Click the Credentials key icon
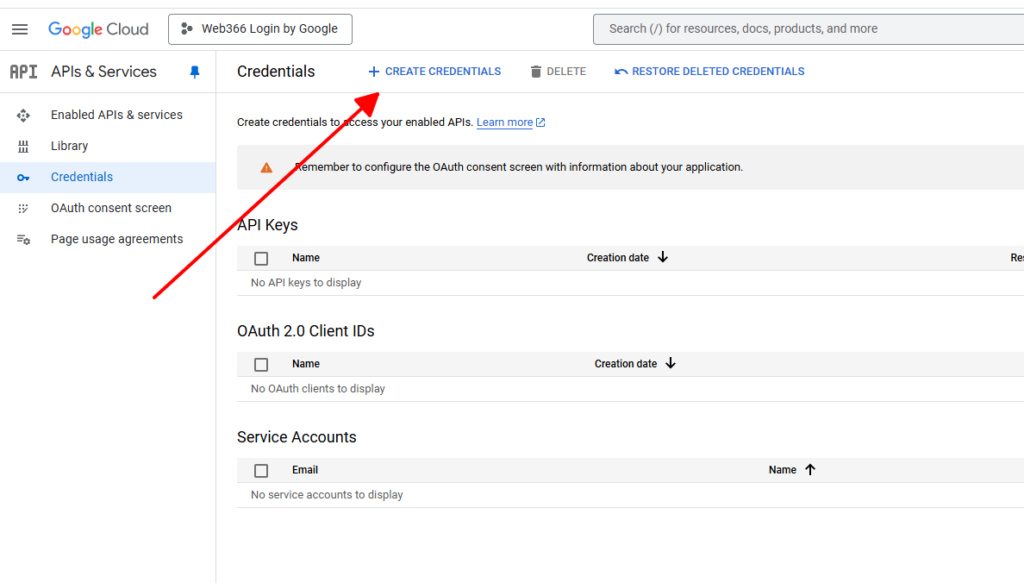This screenshot has height=583, width=1024. [x=24, y=178]
